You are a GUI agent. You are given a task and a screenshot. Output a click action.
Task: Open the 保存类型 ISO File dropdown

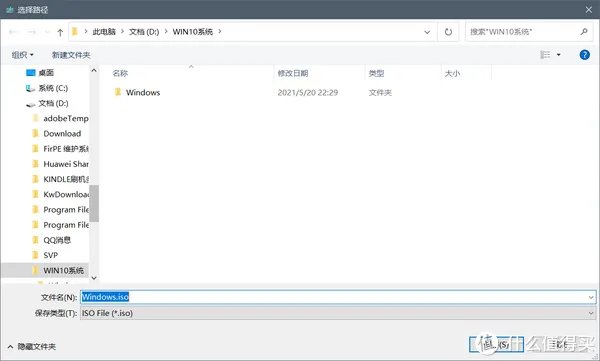(x=338, y=313)
